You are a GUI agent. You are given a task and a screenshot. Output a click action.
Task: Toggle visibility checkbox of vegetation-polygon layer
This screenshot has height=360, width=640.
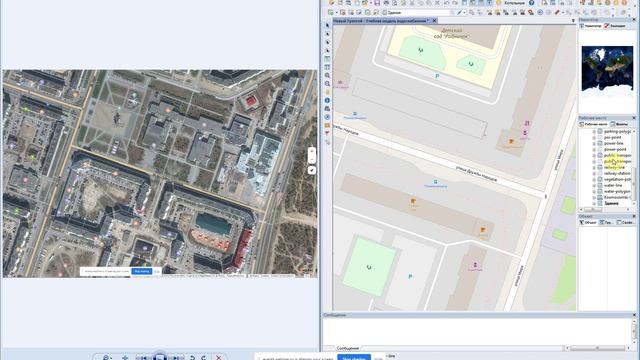tap(600, 180)
